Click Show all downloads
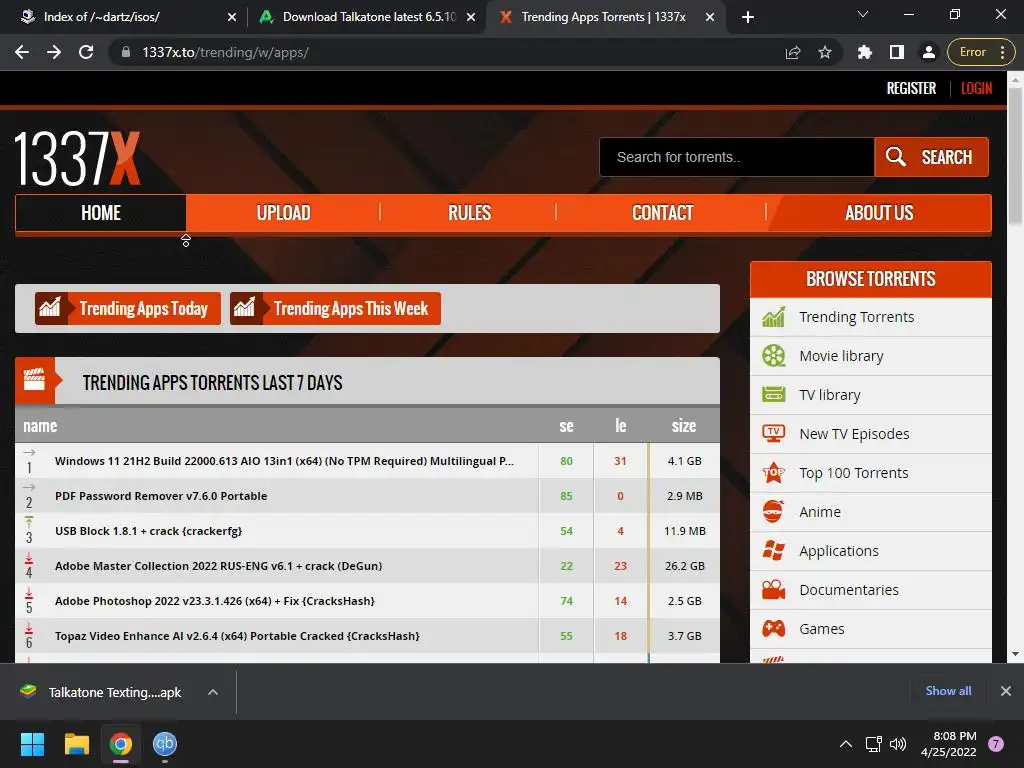Image resolution: width=1024 pixels, height=768 pixels. pyautogui.click(x=948, y=691)
